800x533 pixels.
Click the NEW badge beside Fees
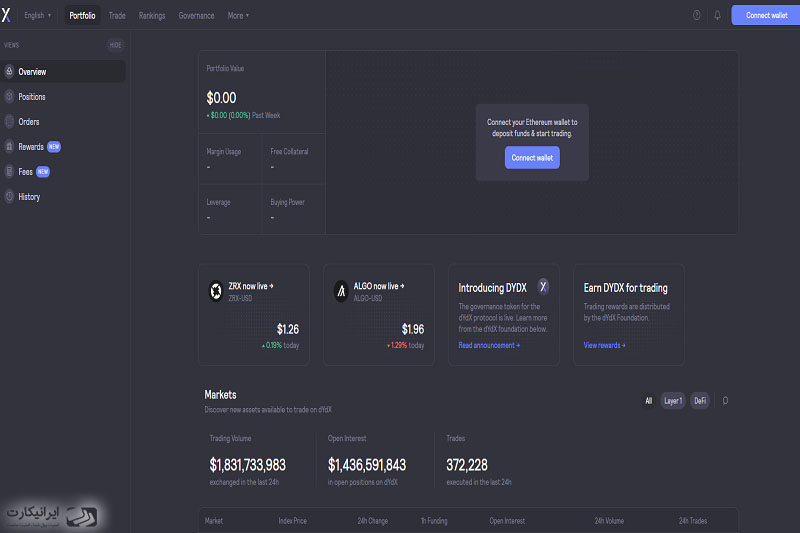43,171
